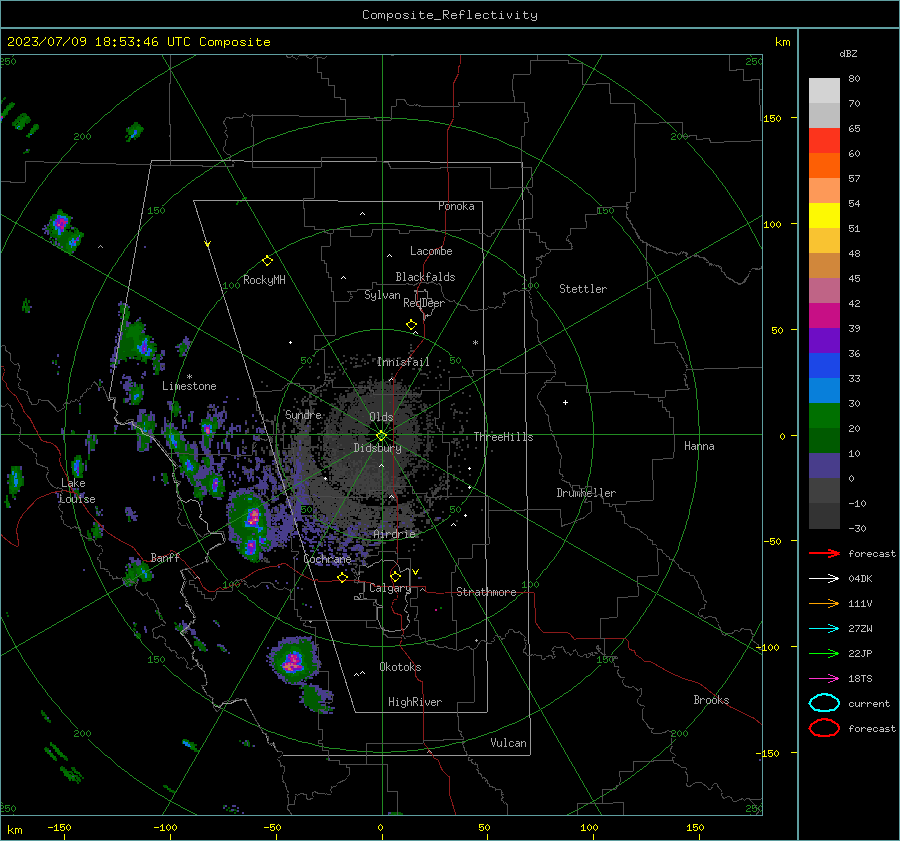Screen dimensions: 900x841
Task: Click the red forecast arrow in legend
Action: point(824,553)
